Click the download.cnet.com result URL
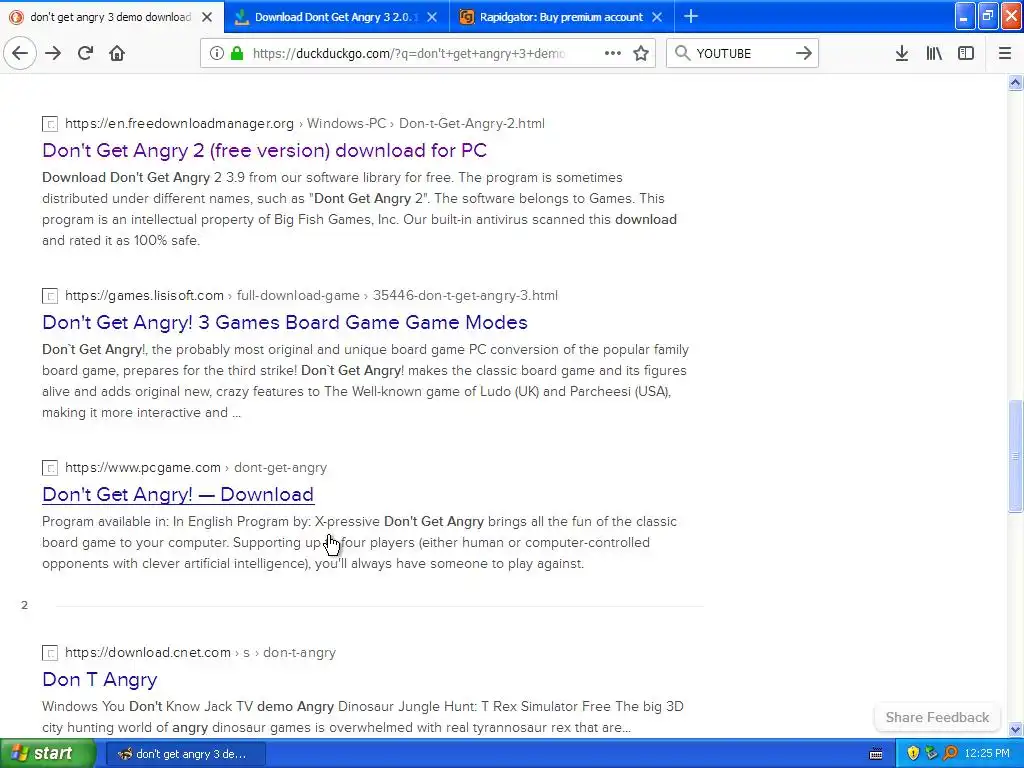 (x=200, y=652)
